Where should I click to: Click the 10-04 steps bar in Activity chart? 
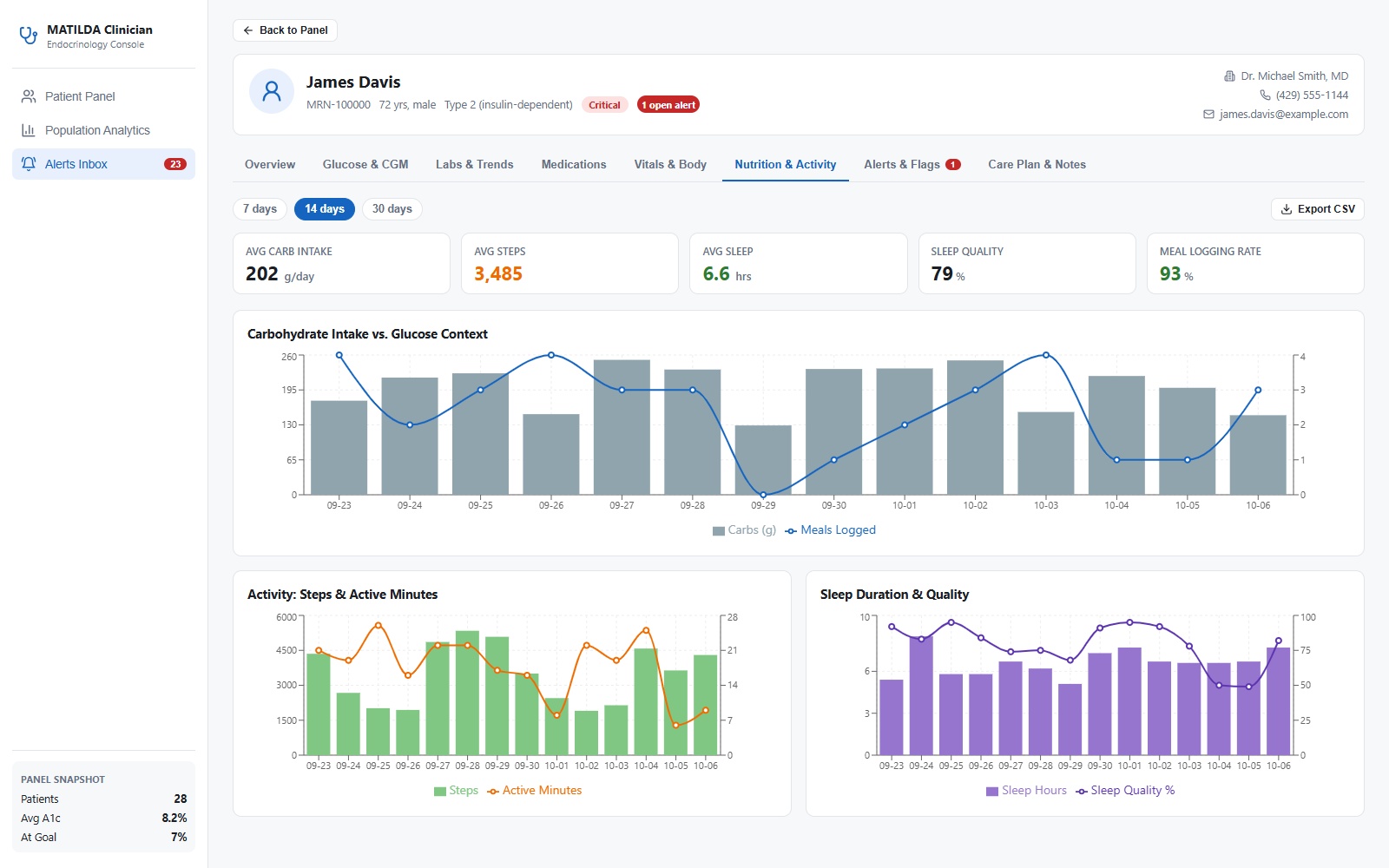(646, 701)
